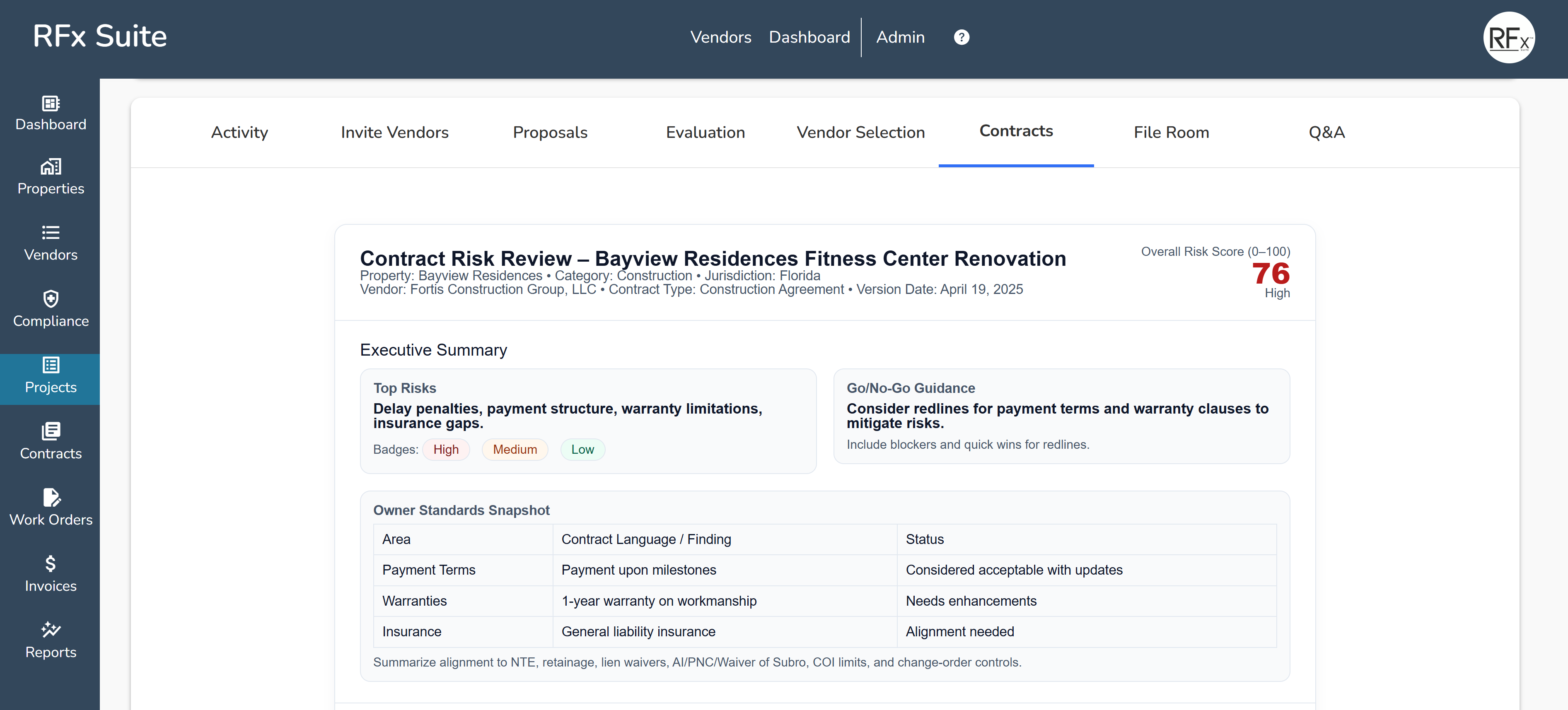1568x710 pixels.
Task: Click the High risk badge
Action: [x=446, y=450]
